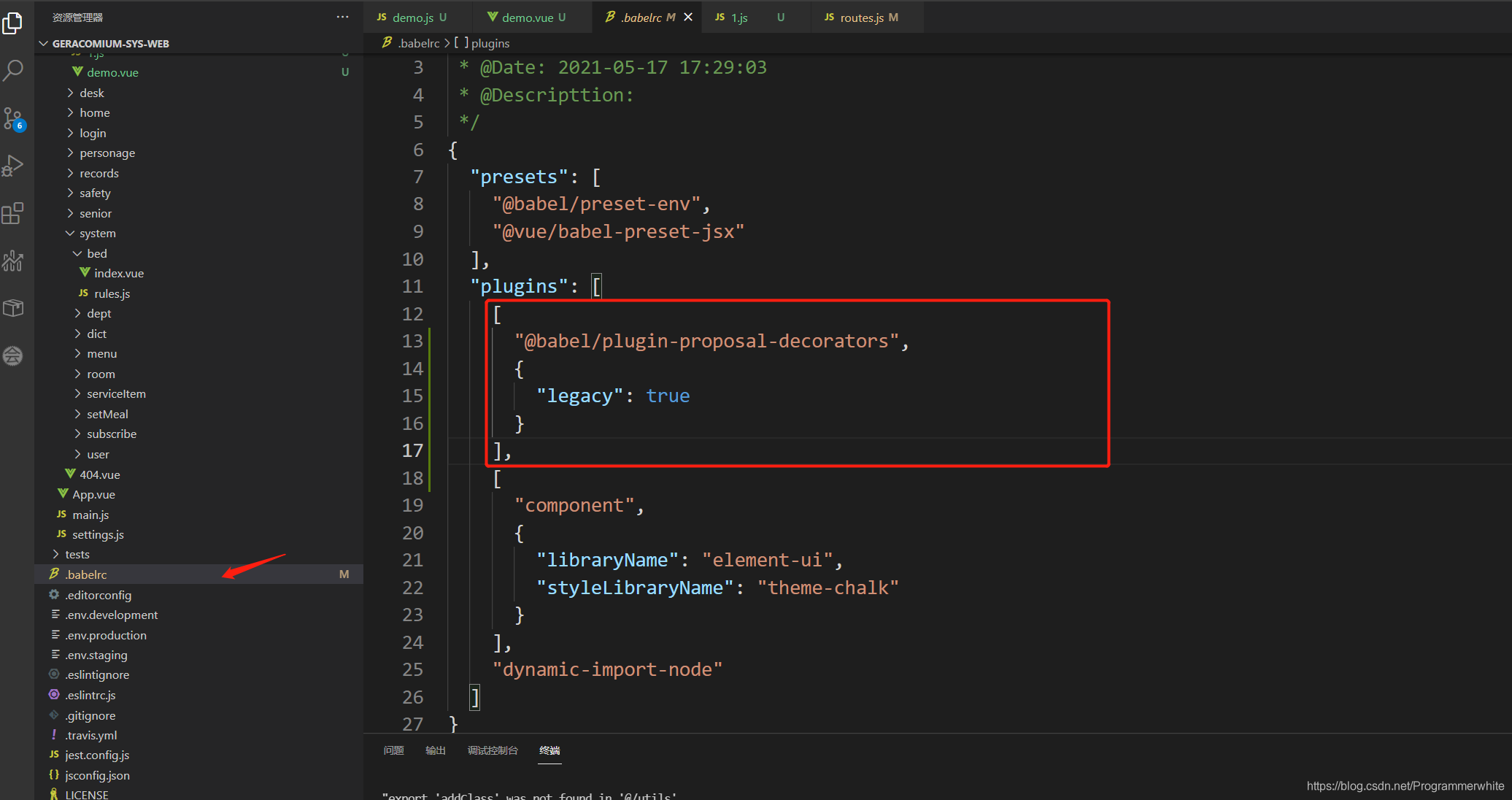Image resolution: width=1512 pixels, height=800 pixels.
Task: Expand the user folder
Action: pyautogui.click(x=199, y=454)
